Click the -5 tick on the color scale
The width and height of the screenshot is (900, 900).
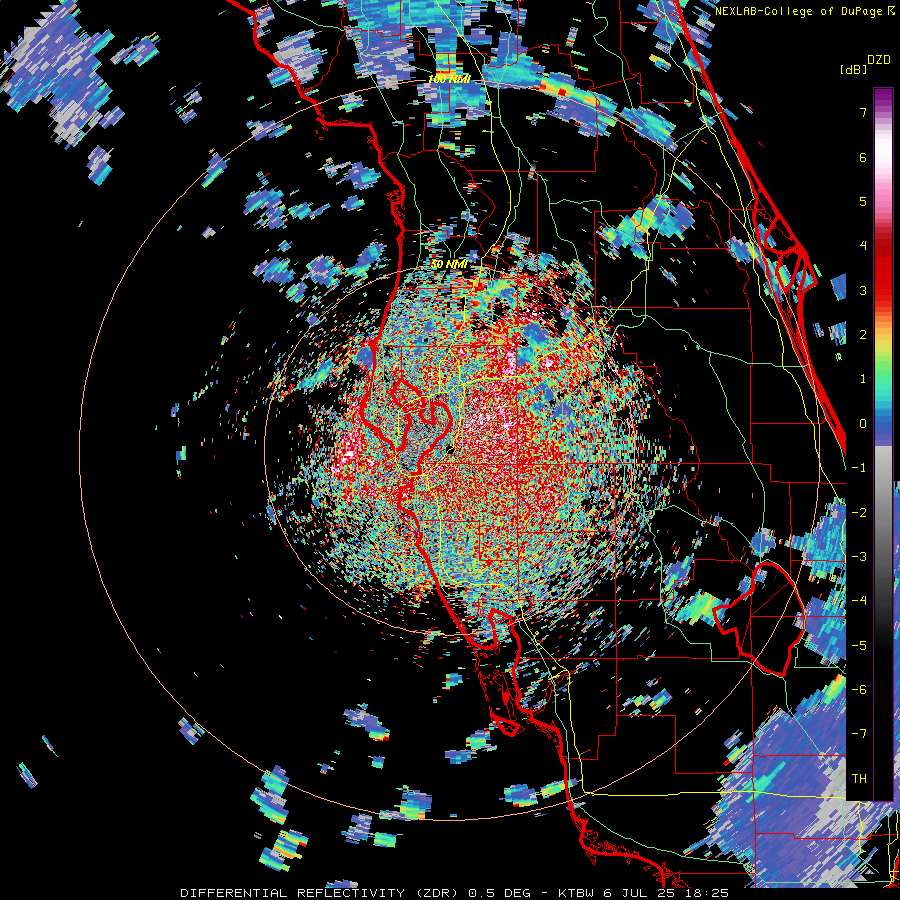[x=859, y=645]
